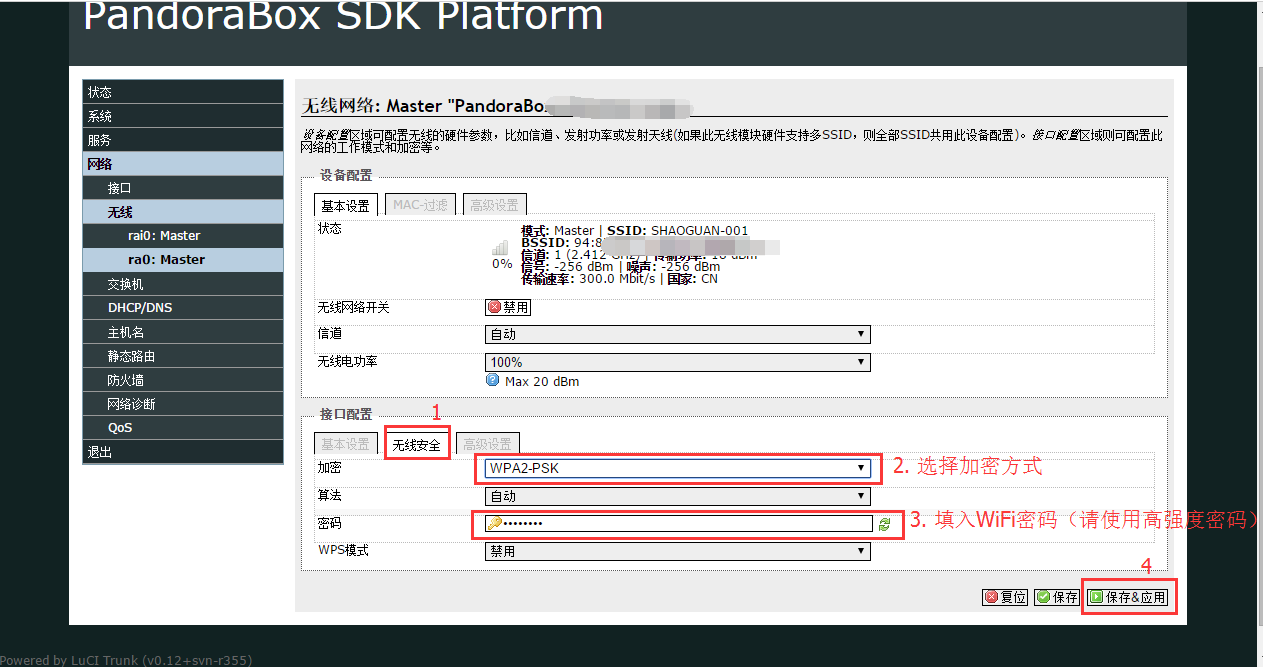Open 无线 in the sidebar
This screenshot has width=1263, height=667.
point(183,212)
